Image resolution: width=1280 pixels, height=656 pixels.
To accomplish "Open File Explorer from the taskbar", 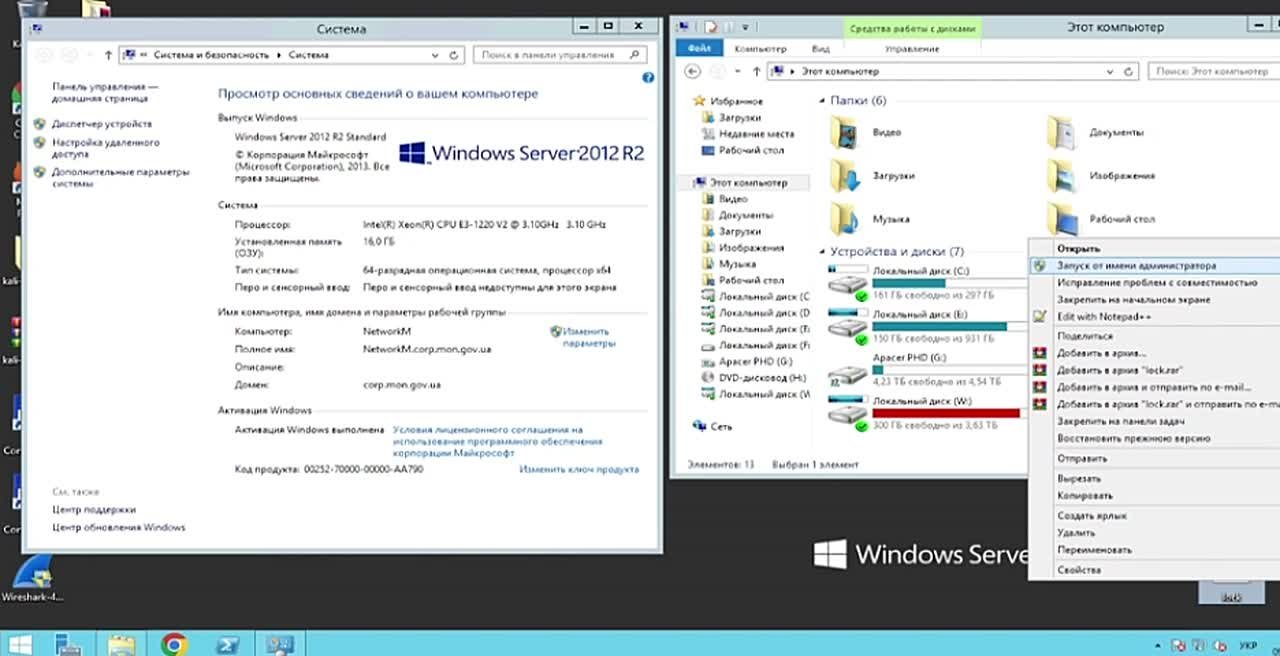I will pos(122,645).
